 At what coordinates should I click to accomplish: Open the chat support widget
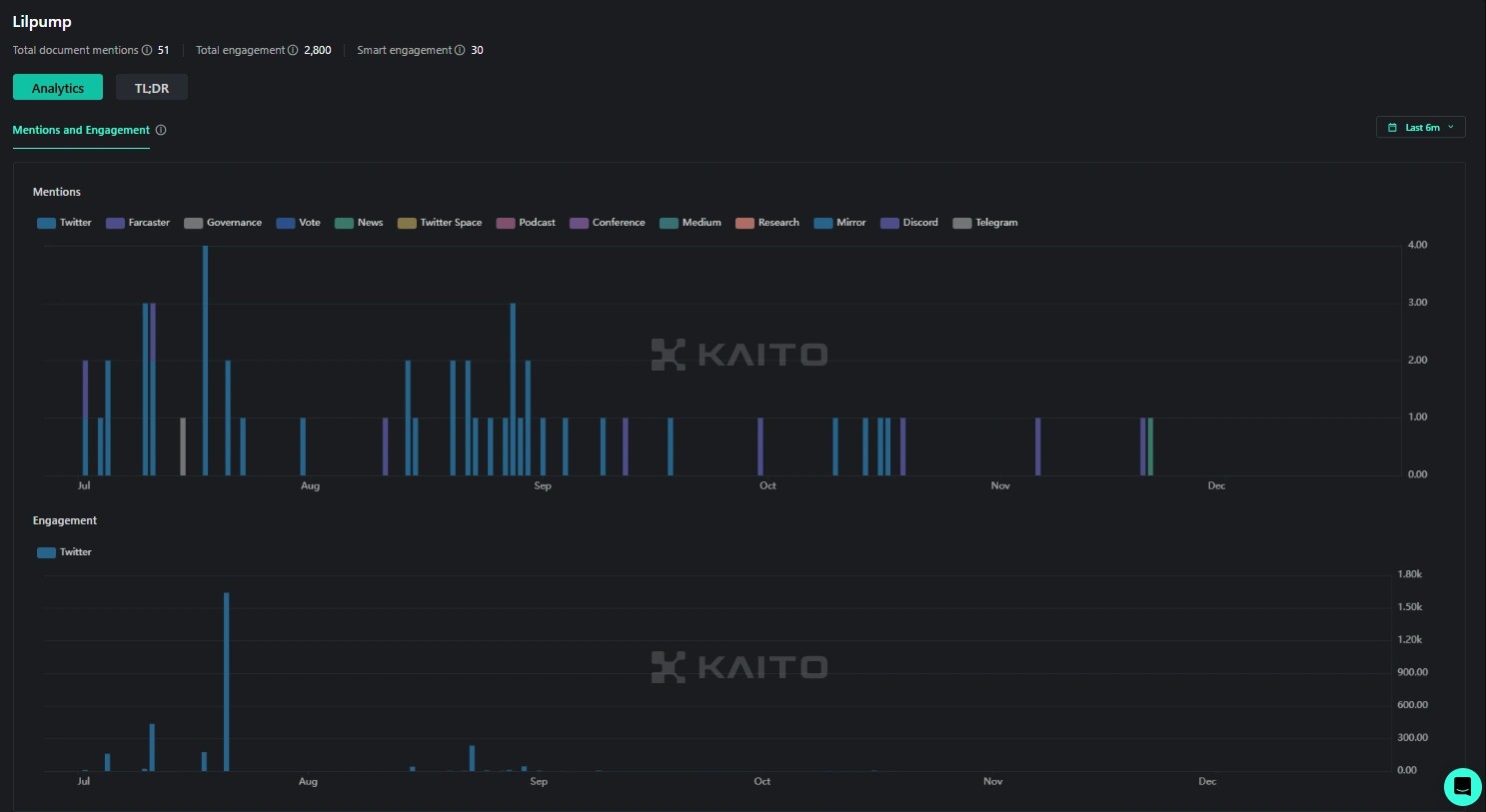pos(1462,787)
